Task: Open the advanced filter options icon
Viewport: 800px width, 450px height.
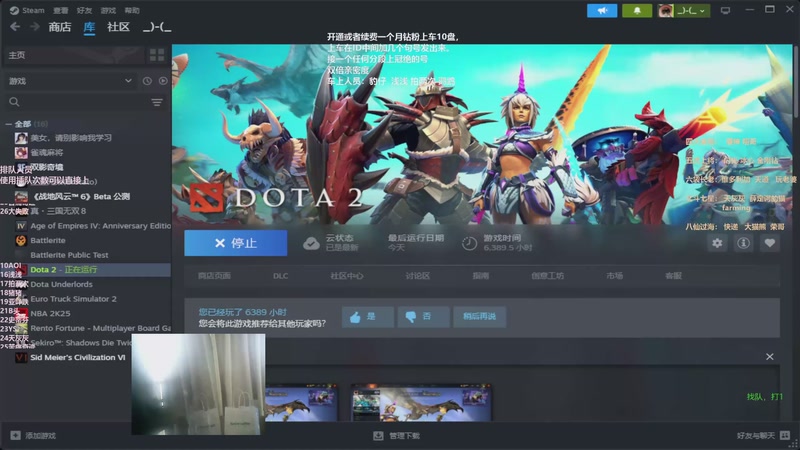Action: [157, 103]
